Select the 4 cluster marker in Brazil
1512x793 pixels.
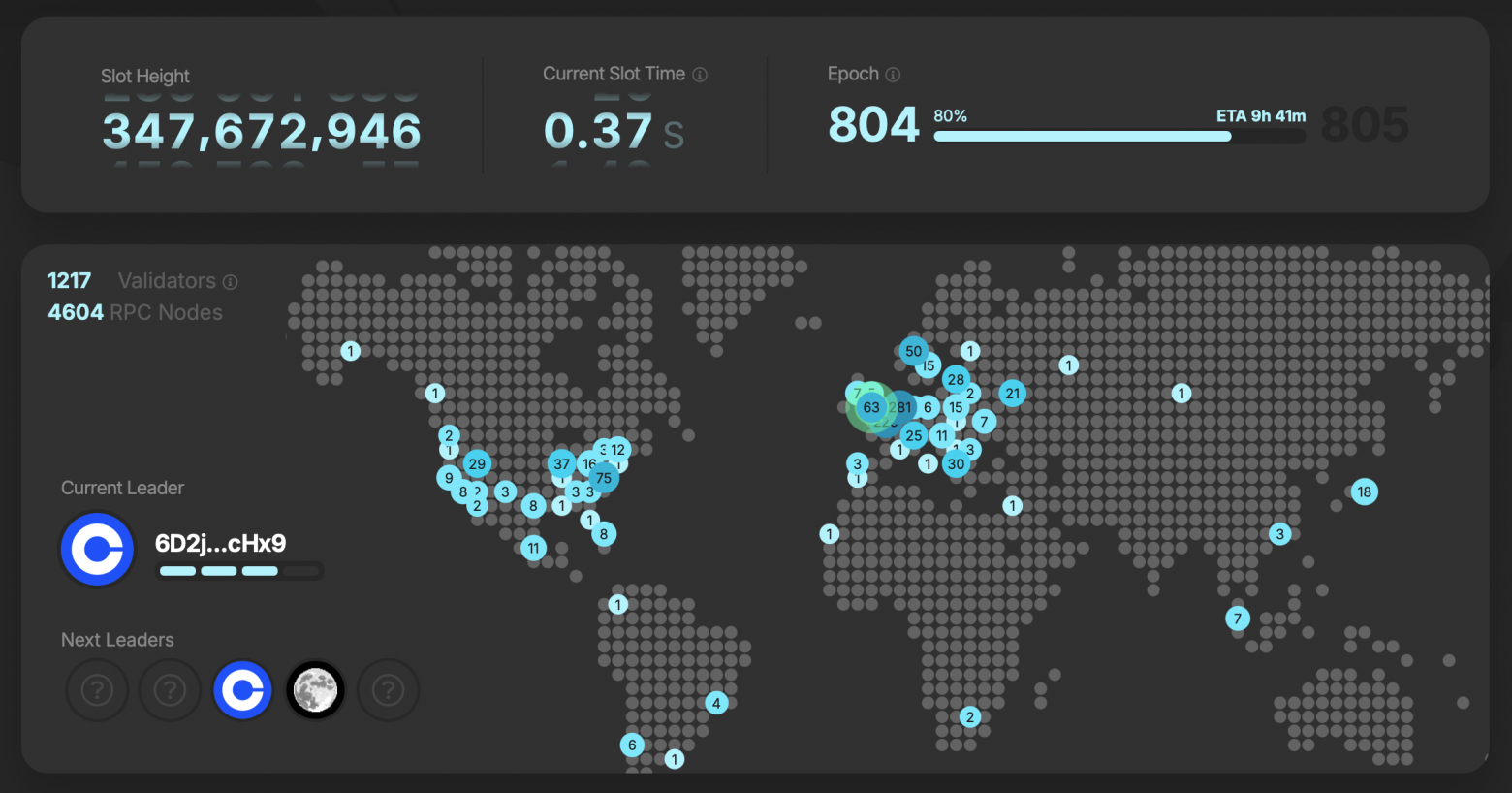[716, 703]
